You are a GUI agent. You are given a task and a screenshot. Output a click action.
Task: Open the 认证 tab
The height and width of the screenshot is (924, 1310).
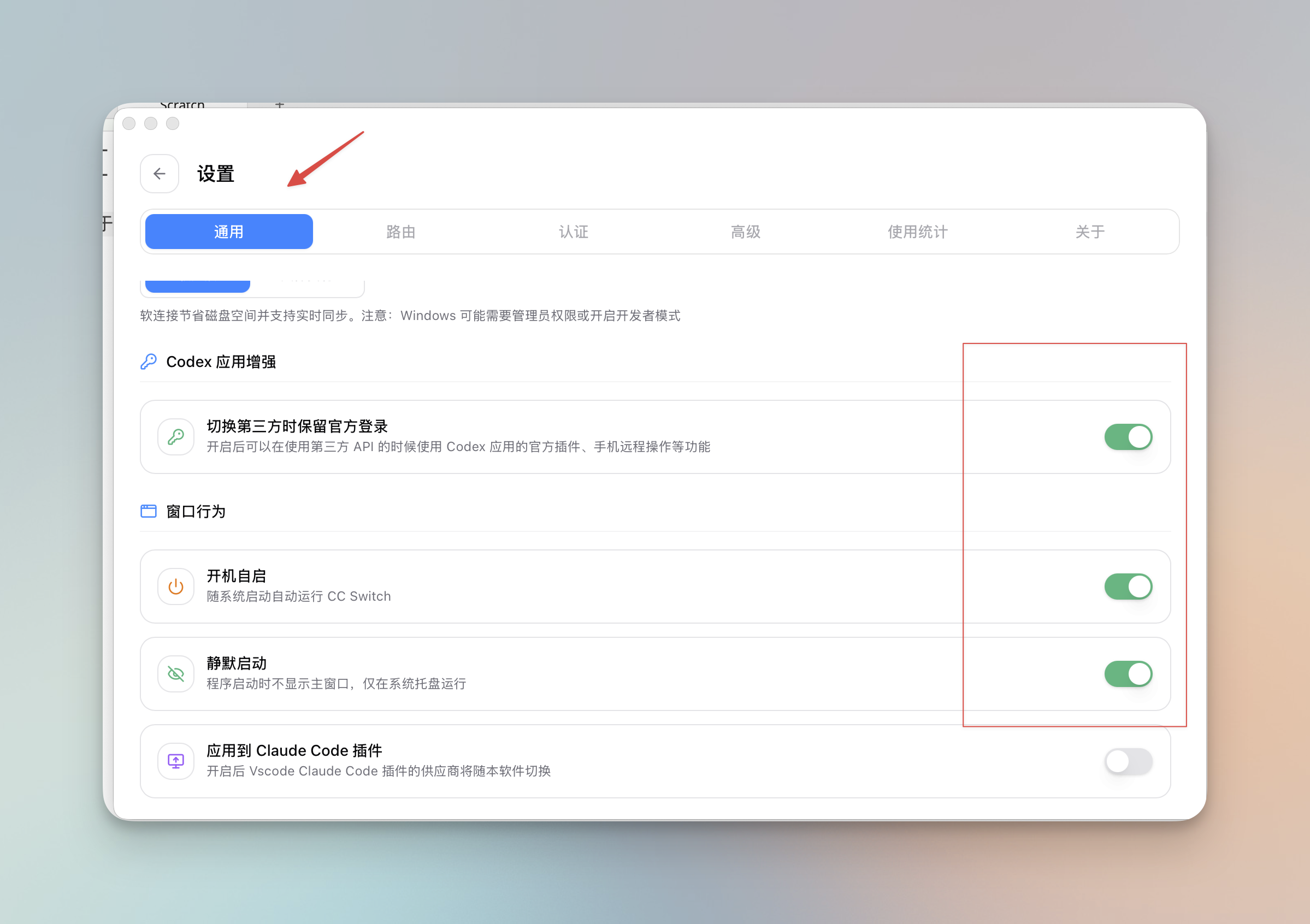[x=574, y=232]
